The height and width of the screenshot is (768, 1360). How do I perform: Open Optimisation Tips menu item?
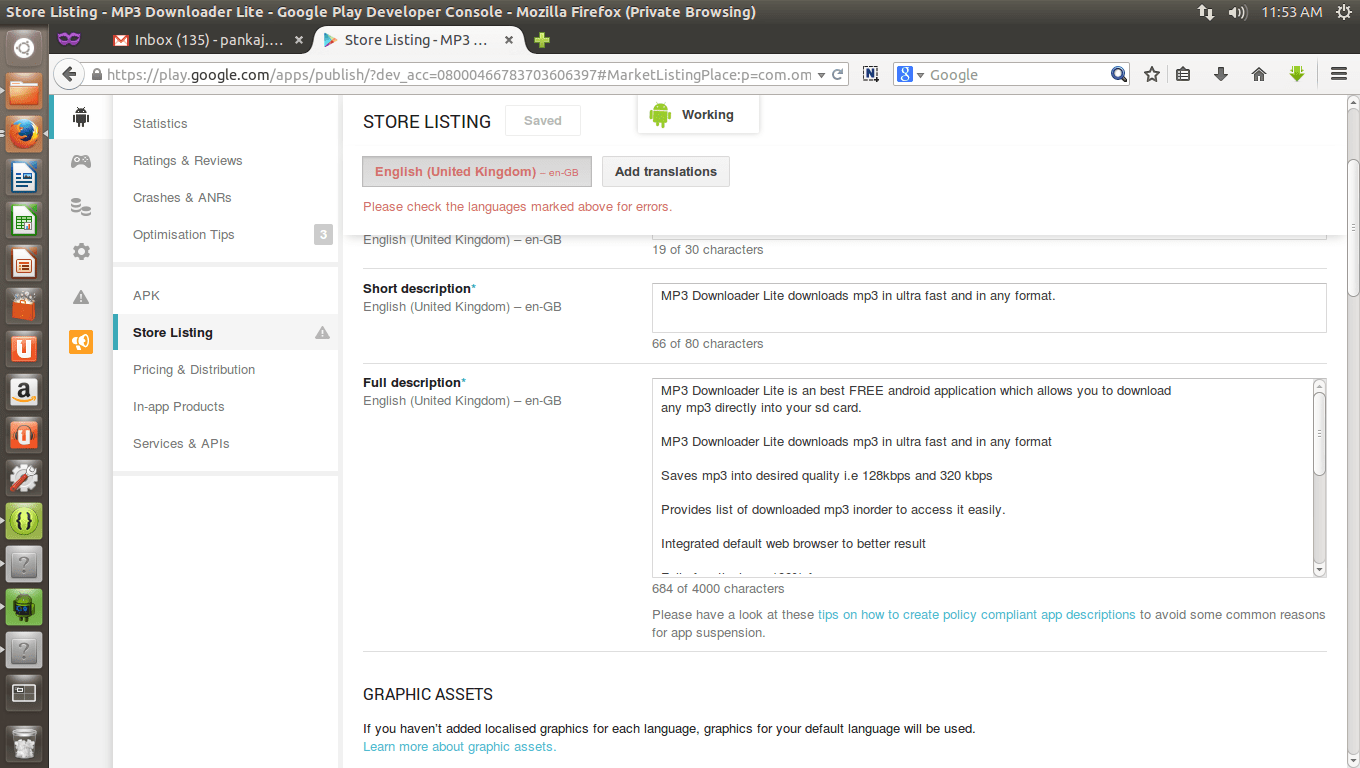(184, 235)
